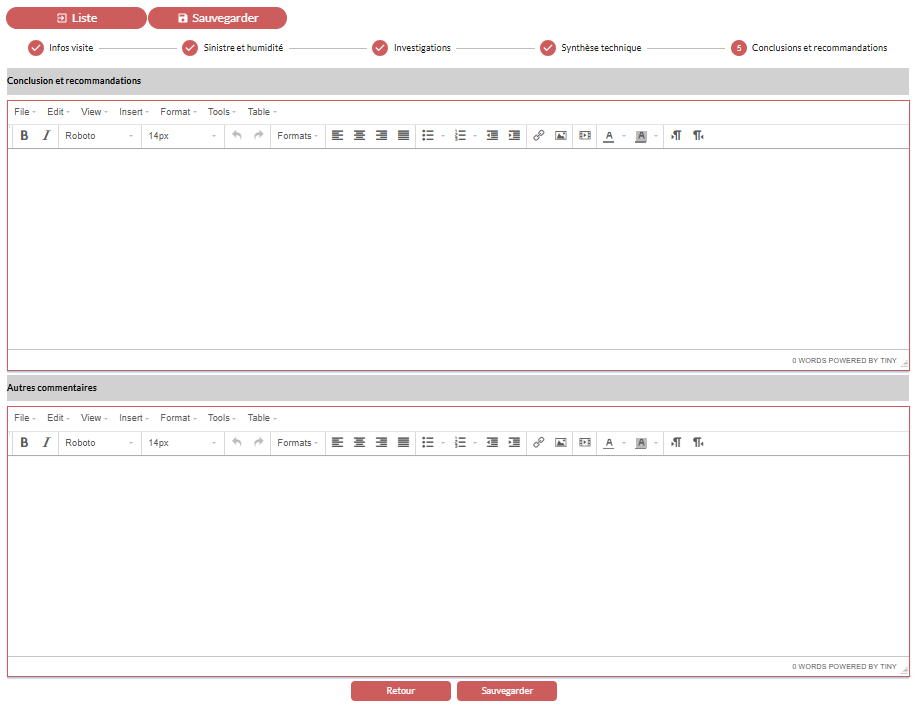Open Table menu in Conclusion editor

coord(262,112)
